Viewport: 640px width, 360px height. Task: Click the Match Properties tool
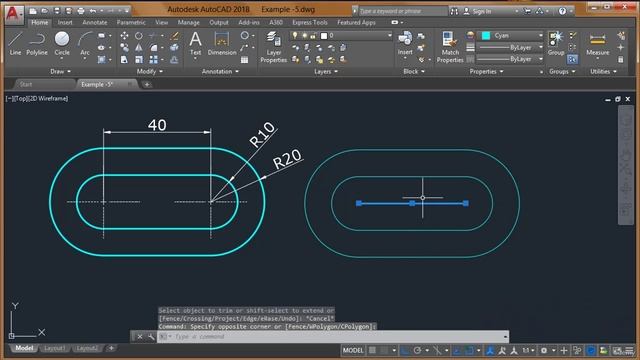(x=450, y=47)
